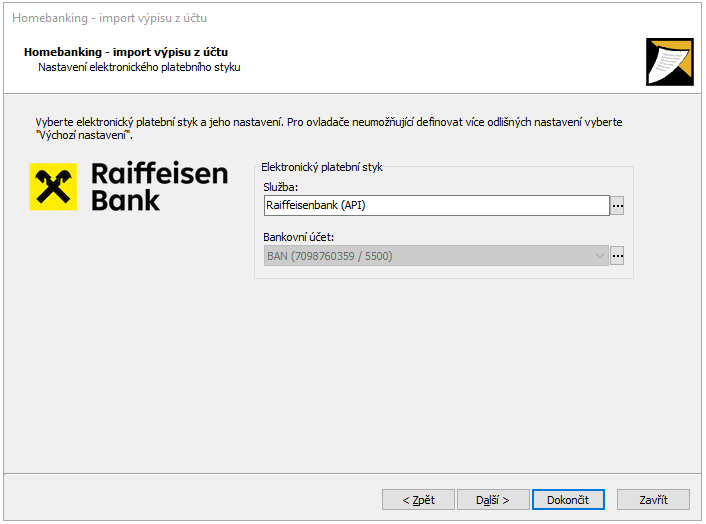Image resolution: width=706 pixels, height=524 pixels.
Task: Open service selection via Služba ellipsis button
Action: pyautogui.click(x=617, y=206)
